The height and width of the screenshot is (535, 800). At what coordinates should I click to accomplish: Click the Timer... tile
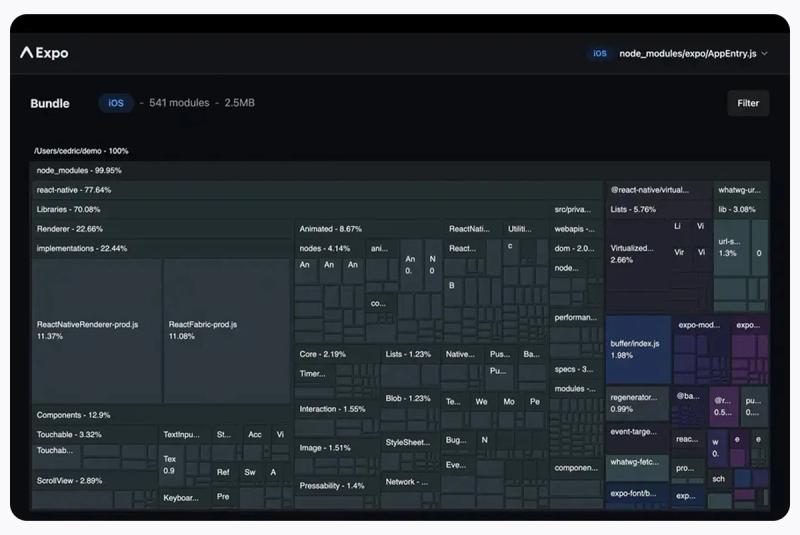point(315,374)
